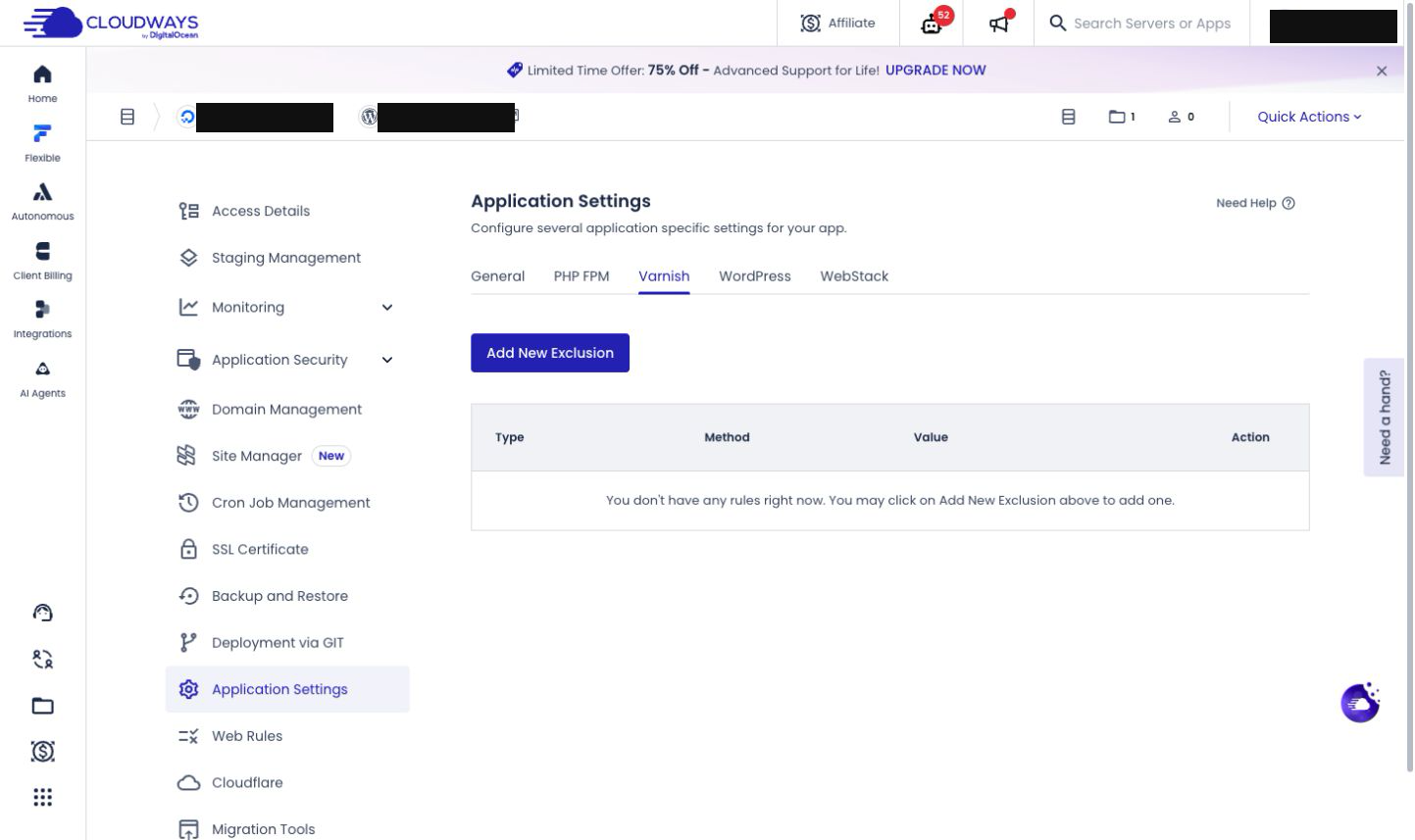Open the Home section in left rail
1415x840 pixels.
[42, 84]
